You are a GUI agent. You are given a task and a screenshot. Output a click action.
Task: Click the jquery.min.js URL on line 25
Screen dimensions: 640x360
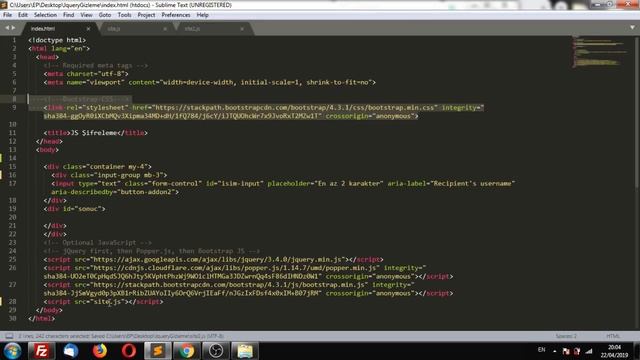[x=219, y=260]
